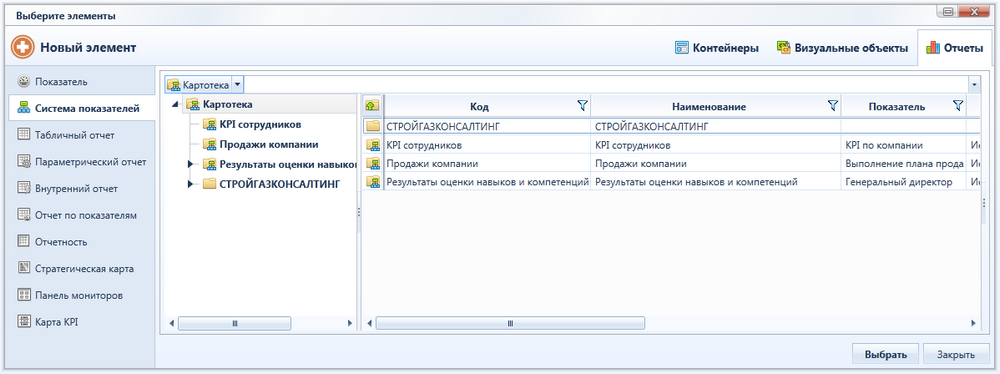Click the Стратегическая карта icon
Image resolution: width=1000 pixels, height=374 pixels.
[x=24, y=268]
